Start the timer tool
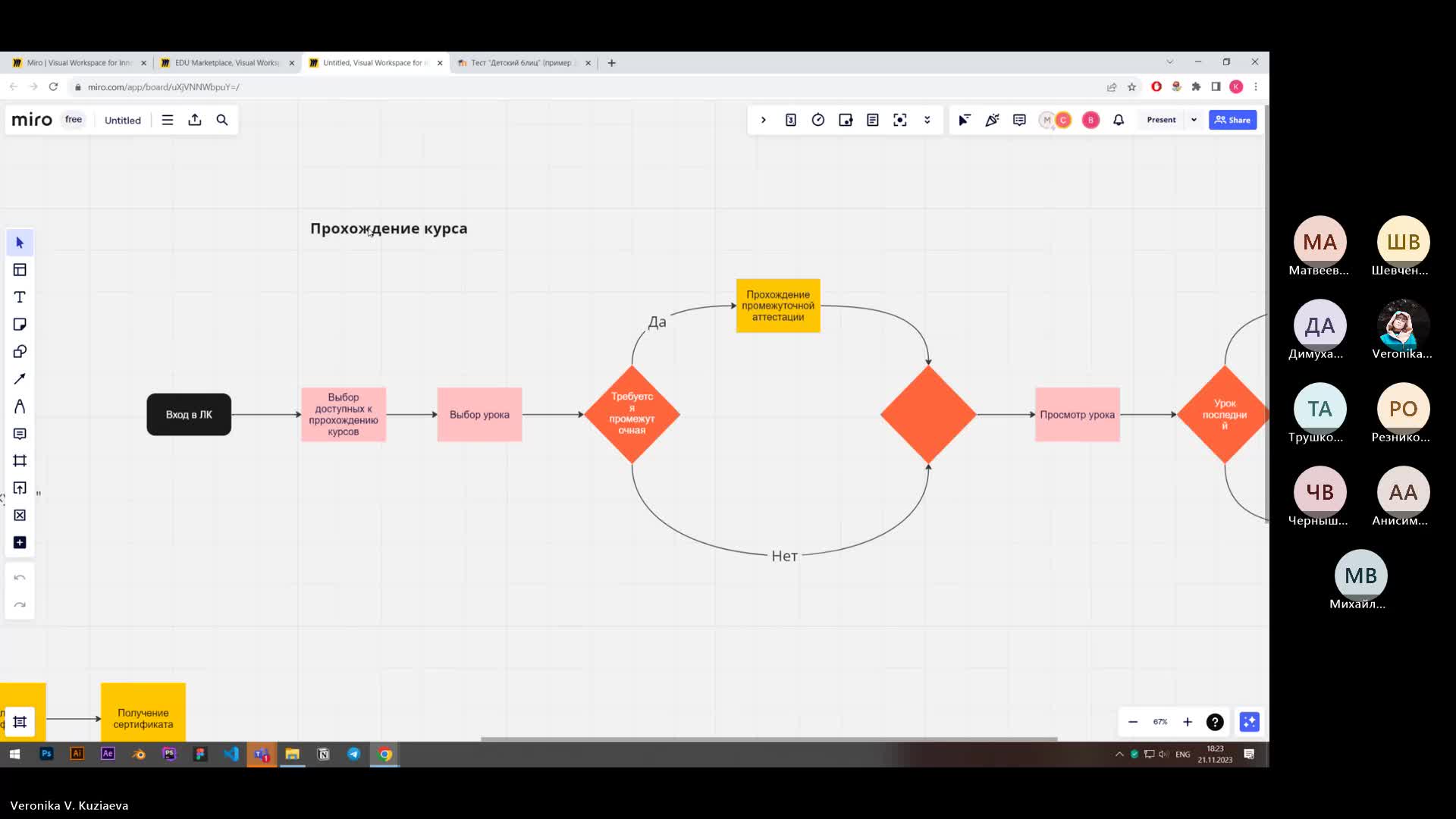This screenshot has width=1456, height=819. pos(818,120)
